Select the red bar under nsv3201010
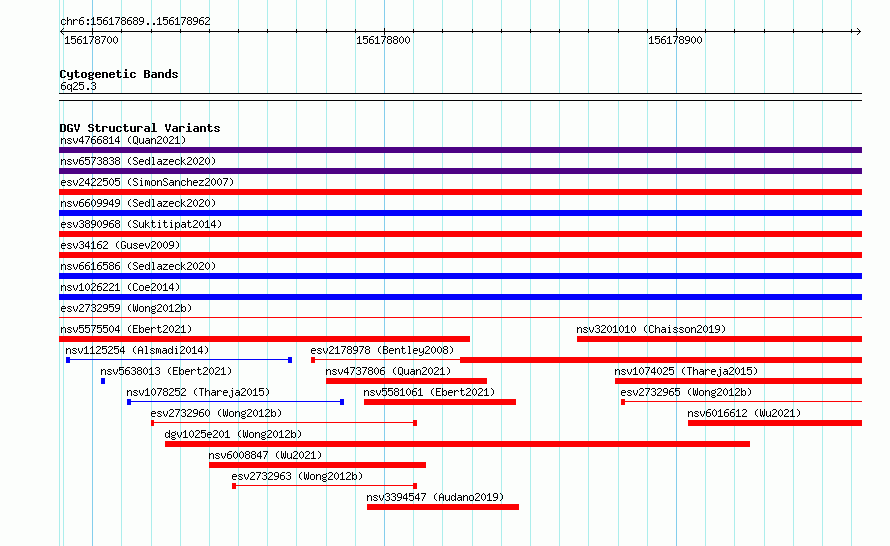 719,339
